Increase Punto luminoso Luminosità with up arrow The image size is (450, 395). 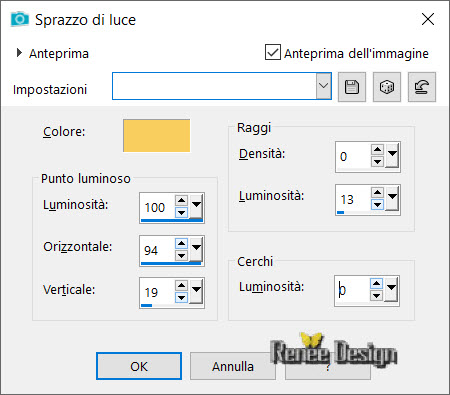181,200
